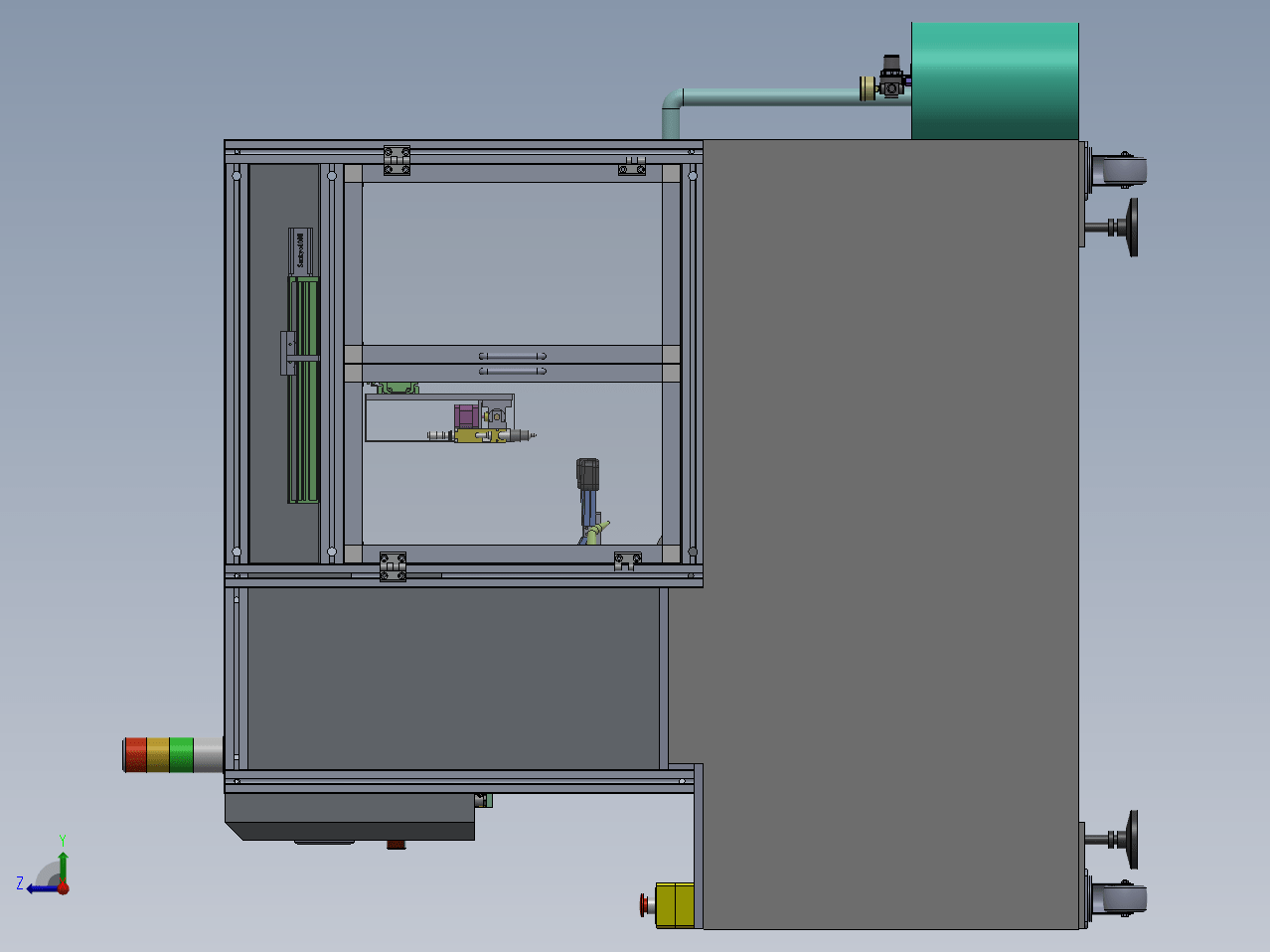Click the lower door handle on crossbar
The width and height of the screenshot is (1270, 952).
click(x=513, y=372)
